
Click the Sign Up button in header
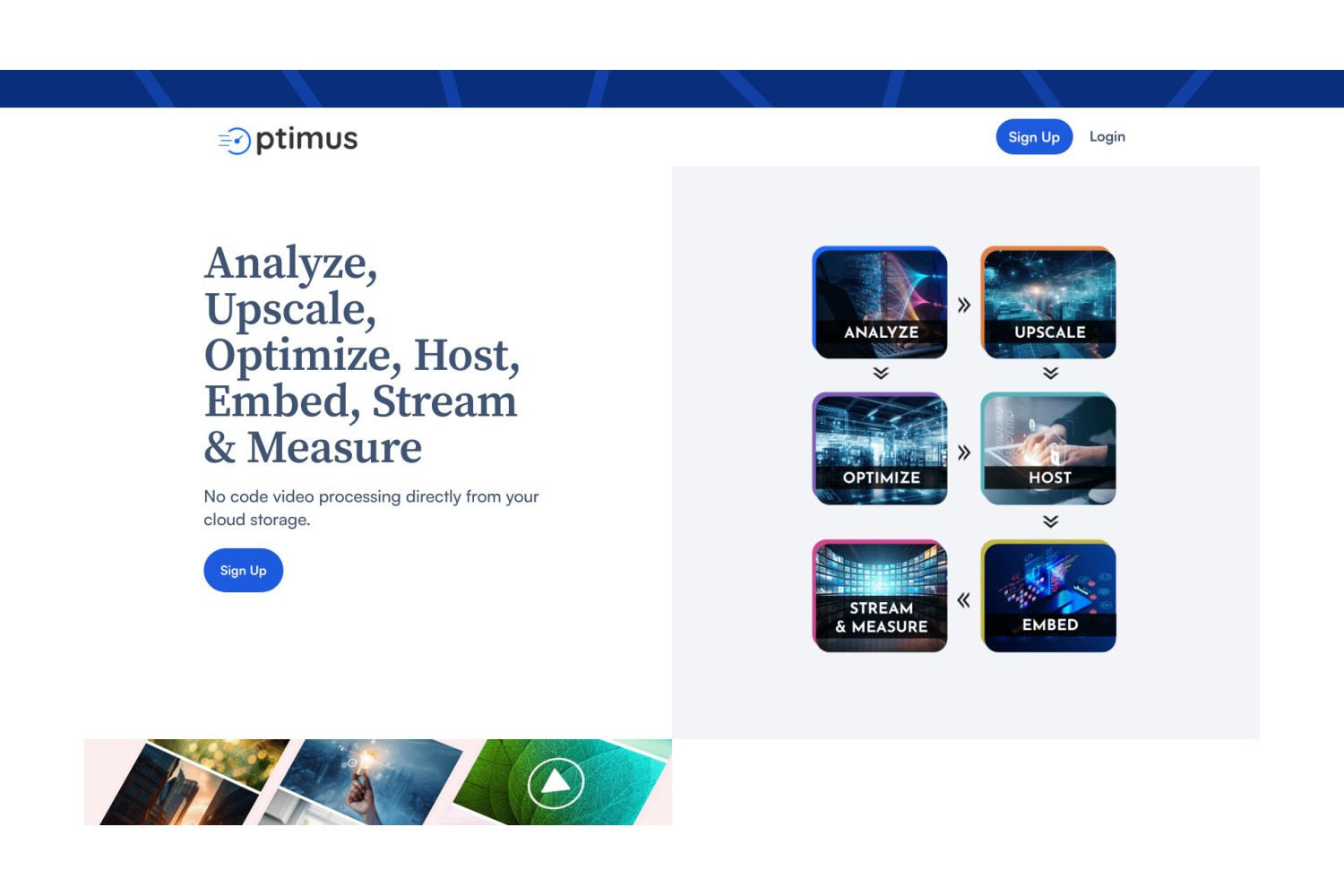(1034, 137)
